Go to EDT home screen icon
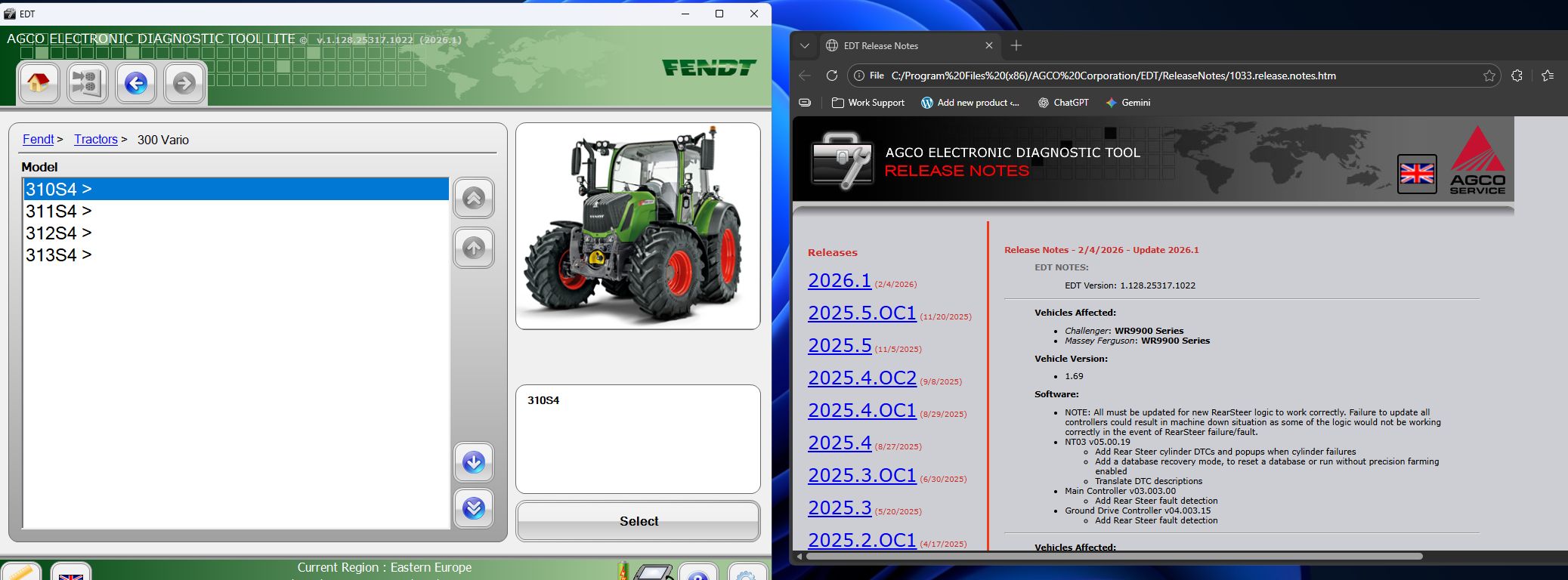Viewport: 1568px width, 580px height. 38,83
